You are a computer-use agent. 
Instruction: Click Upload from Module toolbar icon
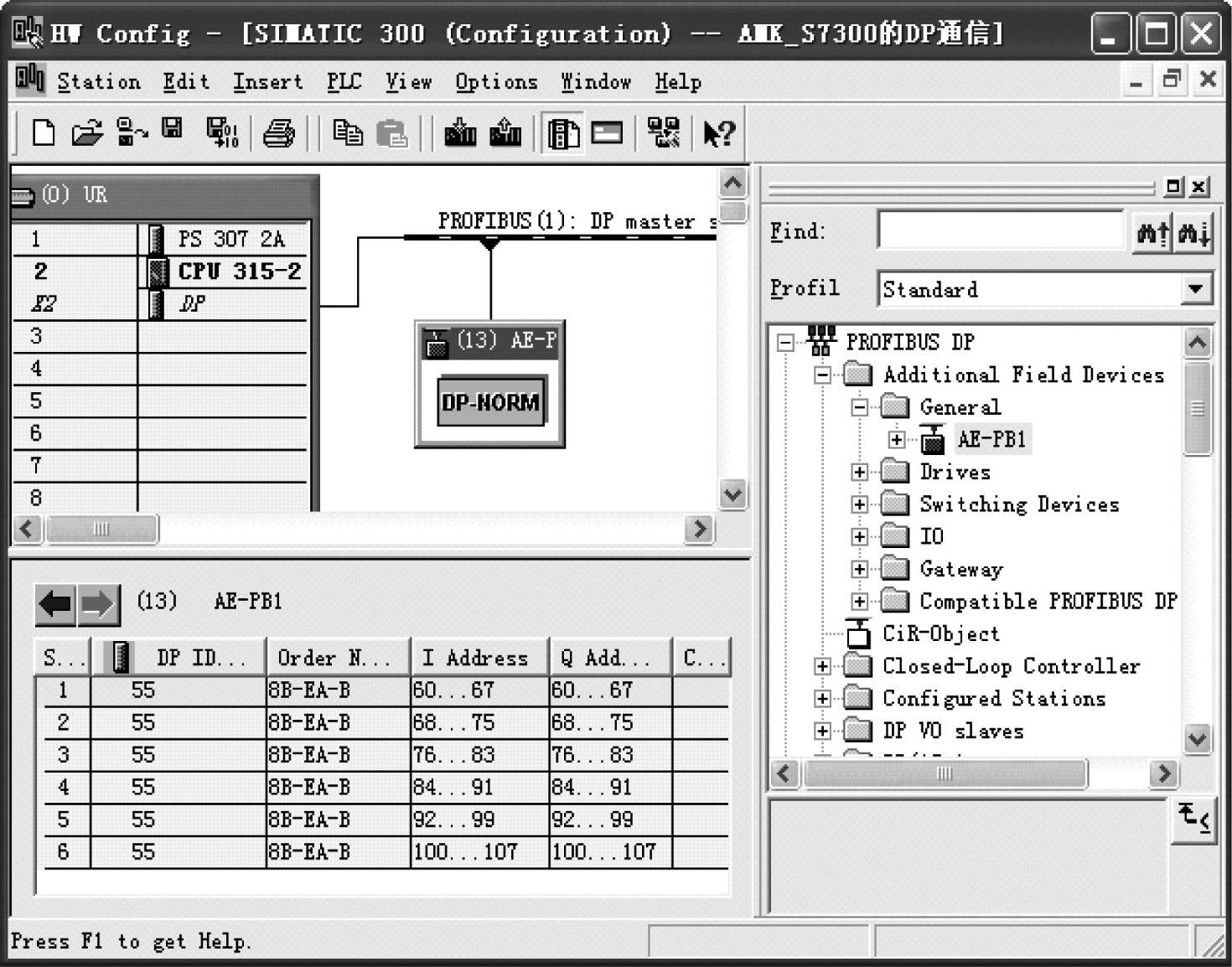505,132
